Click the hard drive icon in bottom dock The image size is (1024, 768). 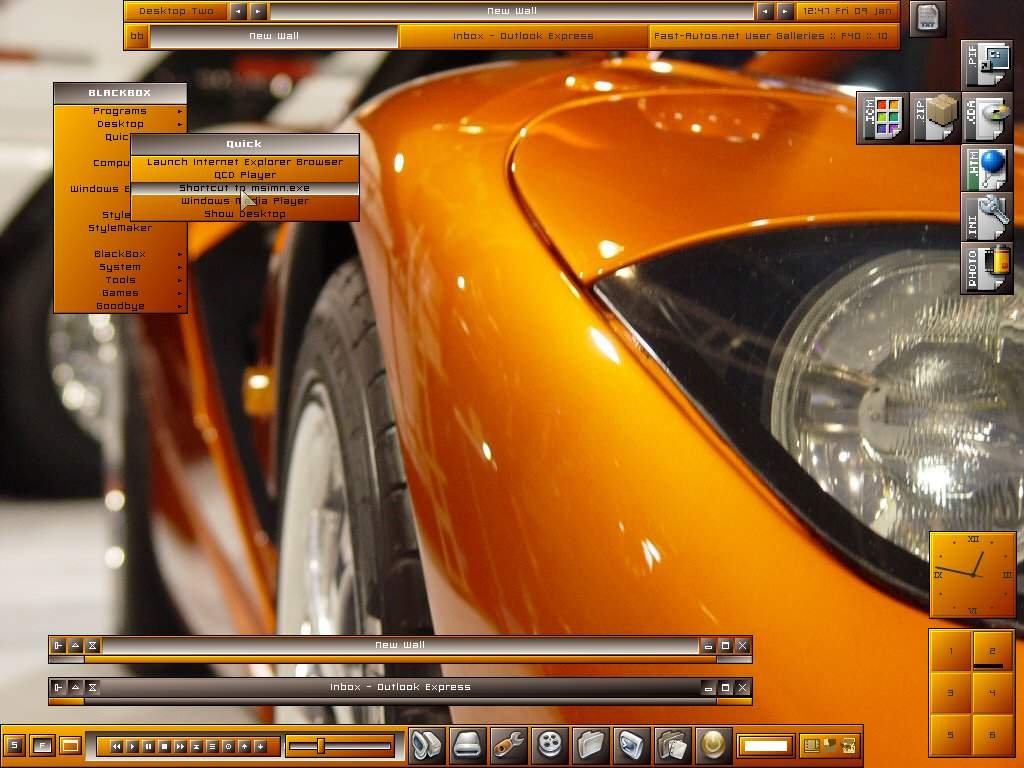pos(468,744)
